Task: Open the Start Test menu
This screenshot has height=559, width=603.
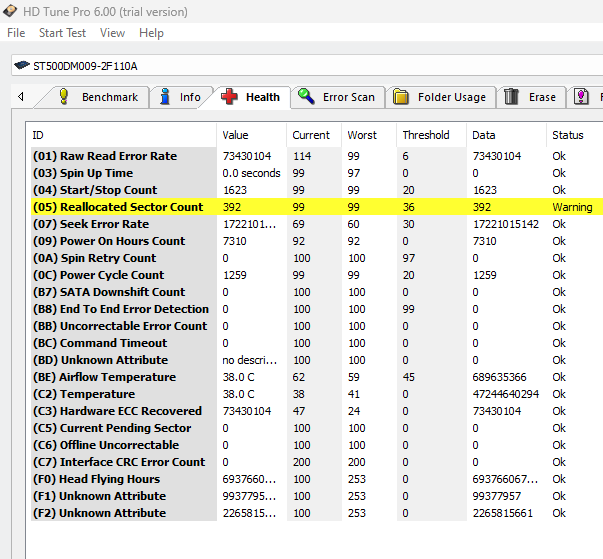Action: pyautogui.click(x=62, y=33)
